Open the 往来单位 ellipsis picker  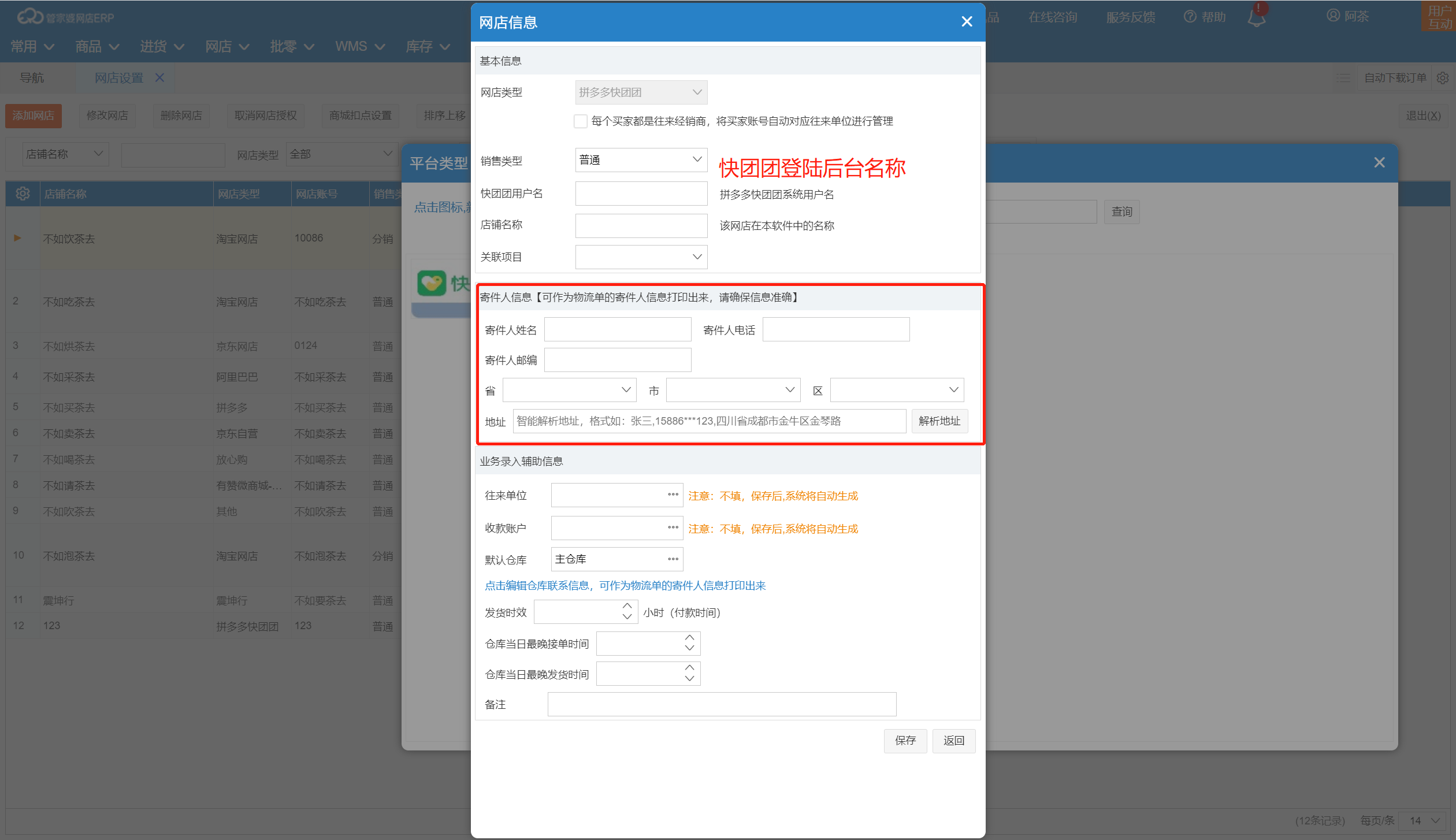pos(673,495)
